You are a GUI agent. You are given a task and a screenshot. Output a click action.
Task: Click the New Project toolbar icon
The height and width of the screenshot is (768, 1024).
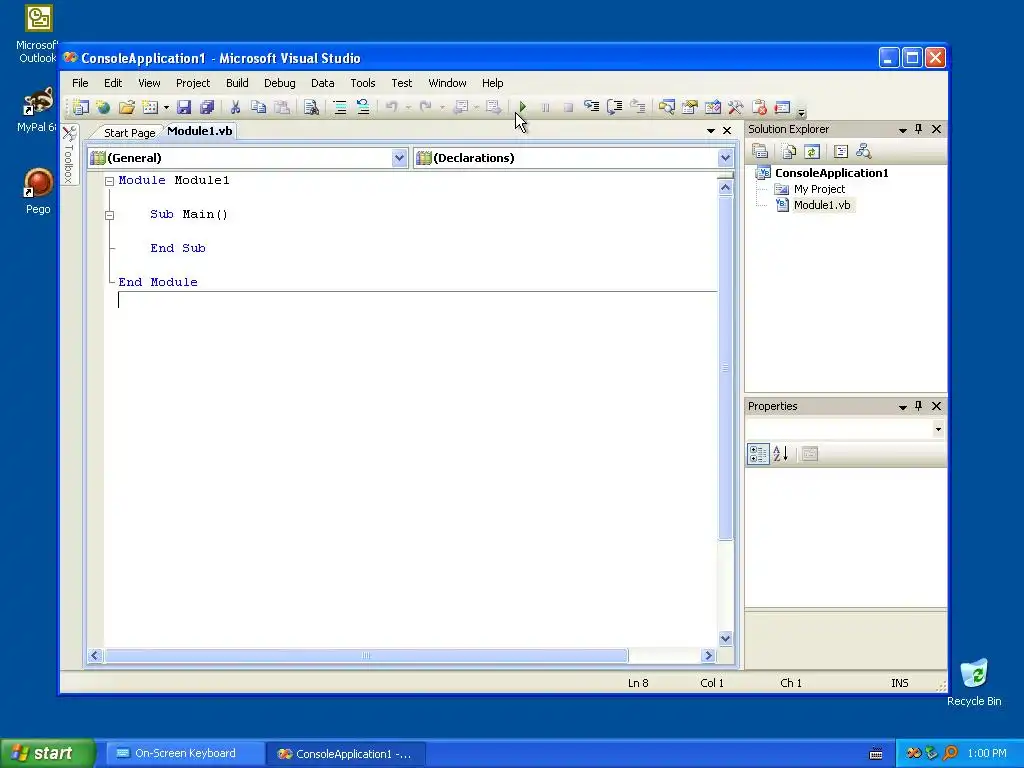coord(80,107)
